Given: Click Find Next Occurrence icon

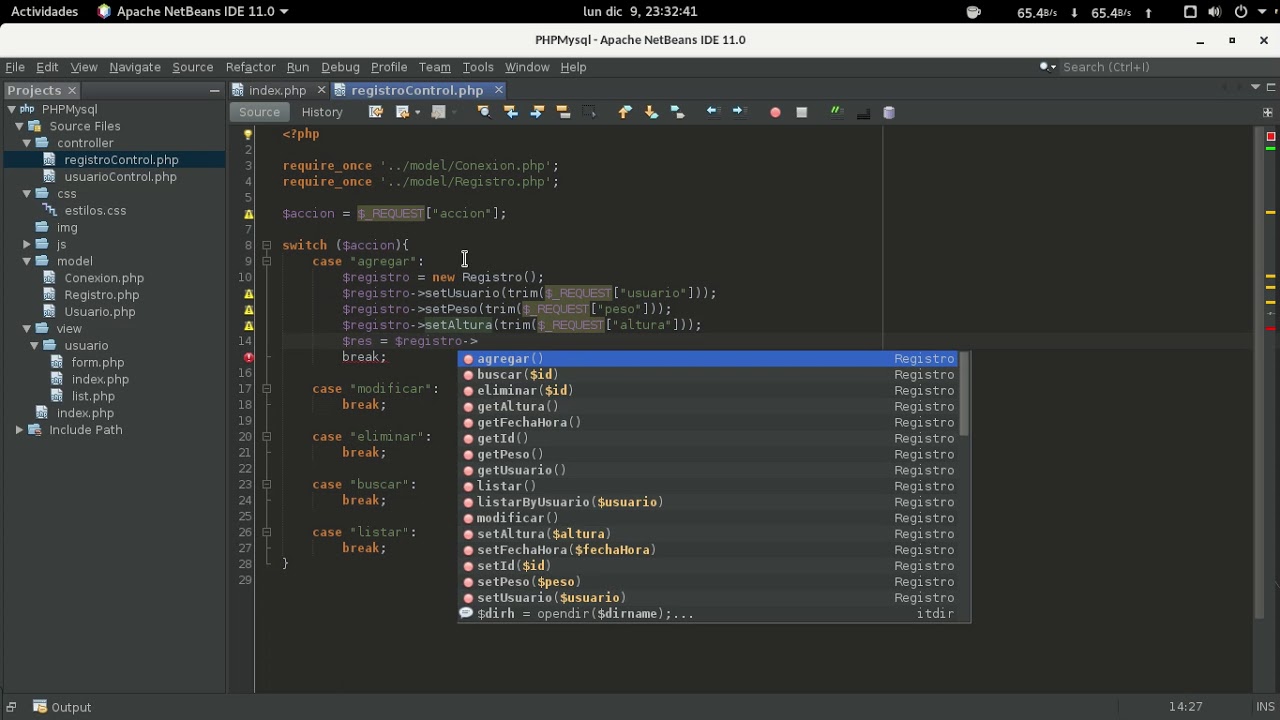Looking at the screenshot, I should 537,112.
